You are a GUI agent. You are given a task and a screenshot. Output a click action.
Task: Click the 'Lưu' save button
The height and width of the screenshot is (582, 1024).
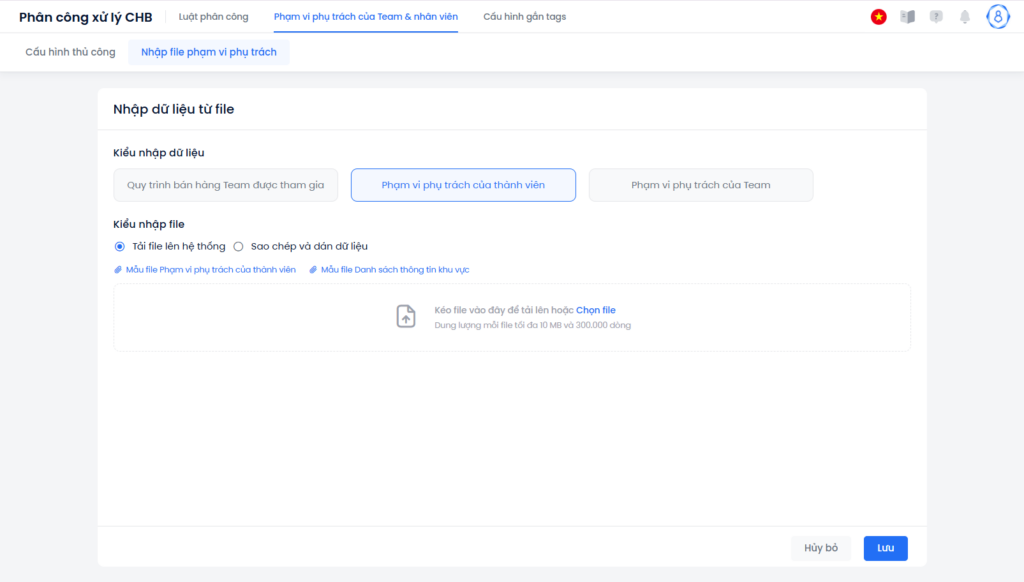tap(886, 548)
